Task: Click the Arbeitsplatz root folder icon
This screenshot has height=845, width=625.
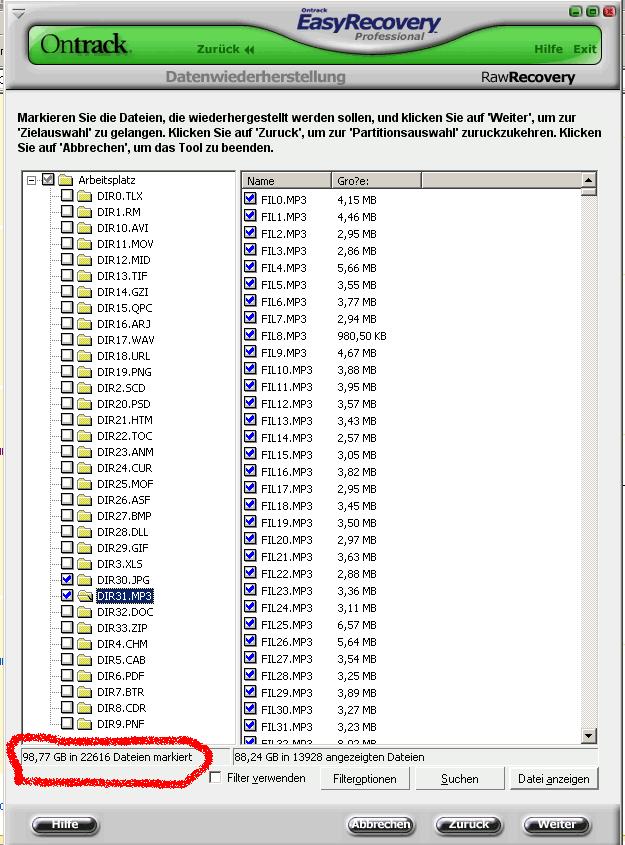Action: click(66, 180)
